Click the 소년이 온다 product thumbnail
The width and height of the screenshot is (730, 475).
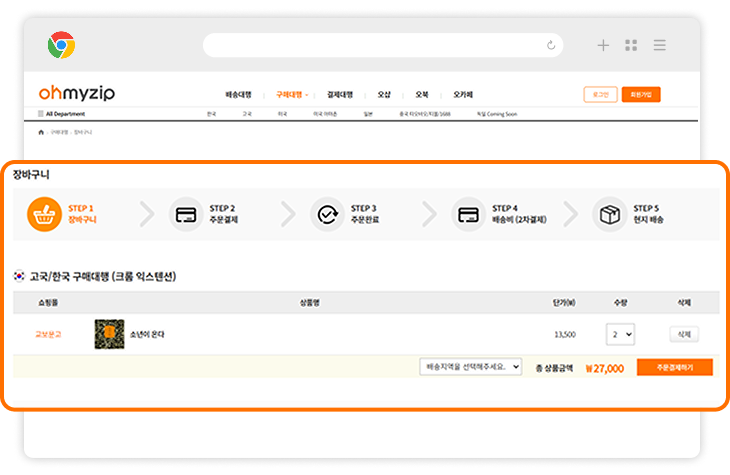107,333
